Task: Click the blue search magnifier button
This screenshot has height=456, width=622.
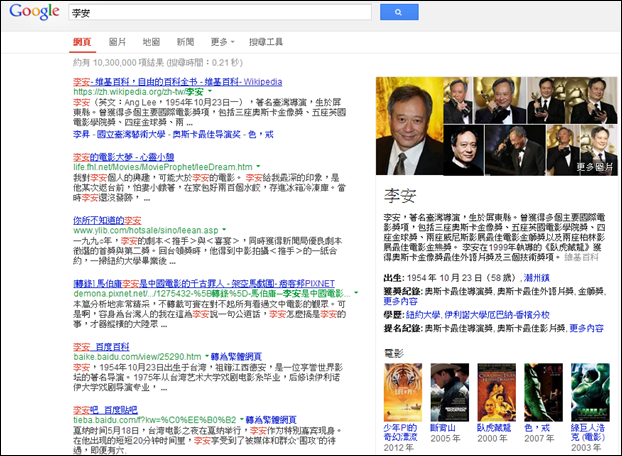Action: click(x=399, y=12)
